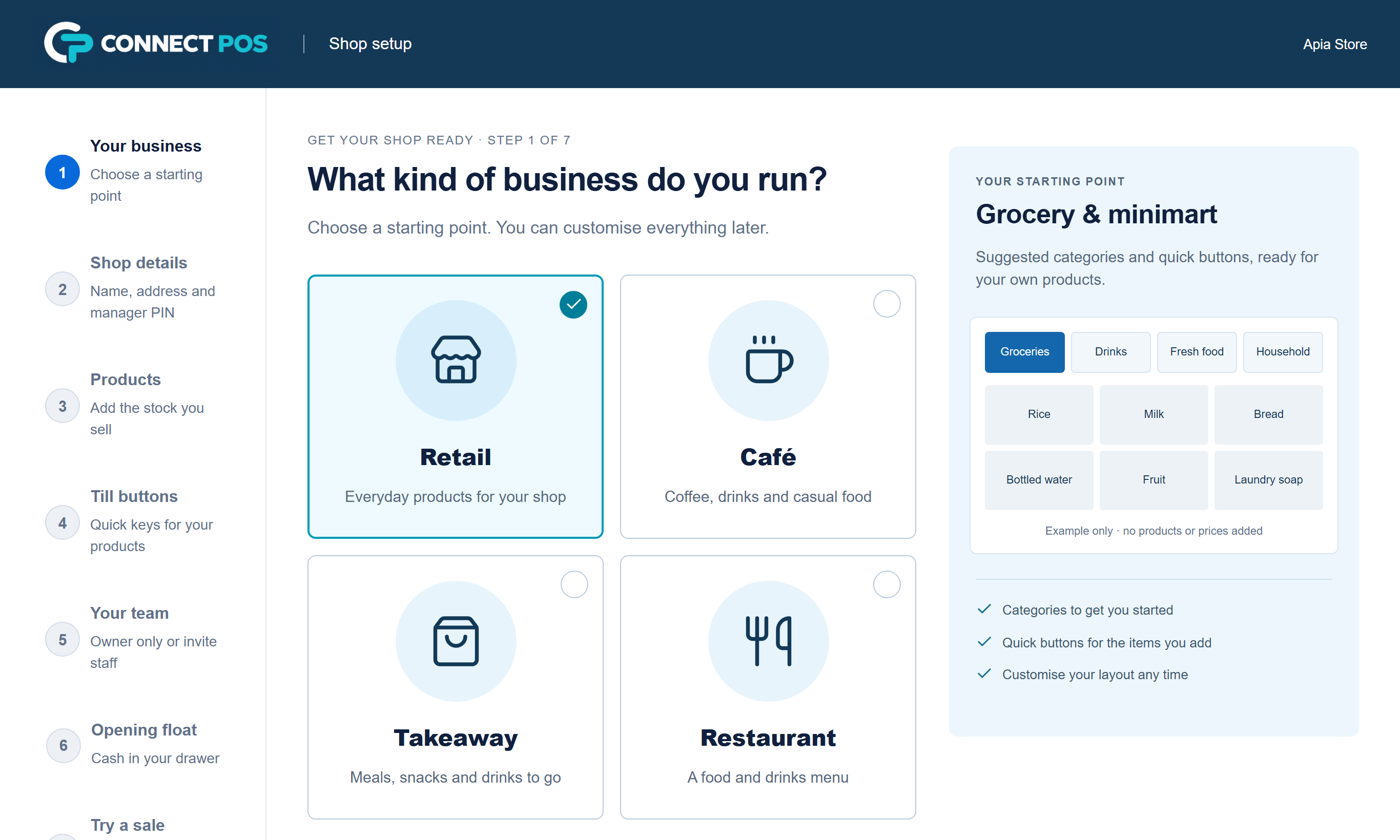Click the Shop setup header label
The width and height of the screenshot is (1400, 840).
click(370, 44)
